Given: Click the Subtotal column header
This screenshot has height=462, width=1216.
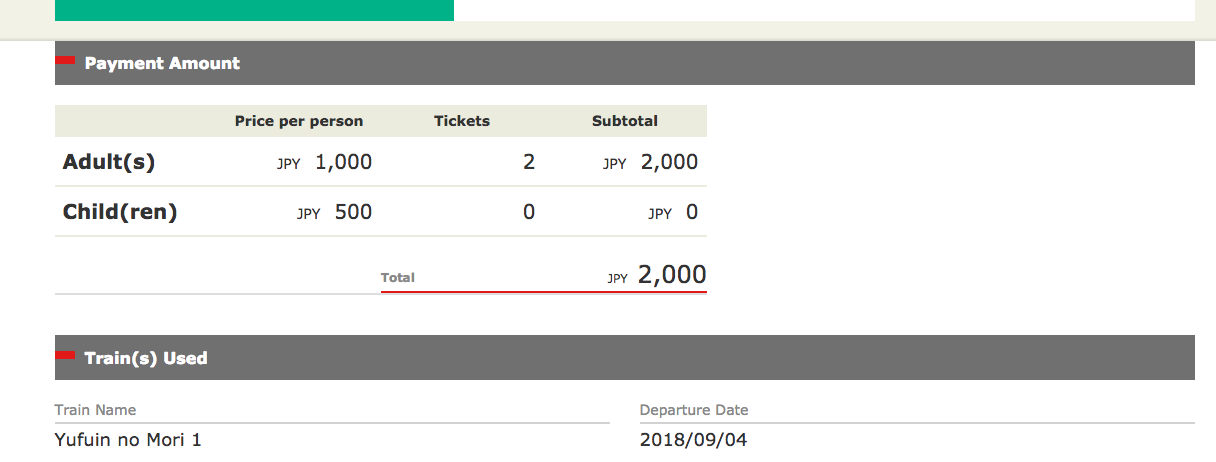Looking at the screenshot, I should (x=625, y=121).
